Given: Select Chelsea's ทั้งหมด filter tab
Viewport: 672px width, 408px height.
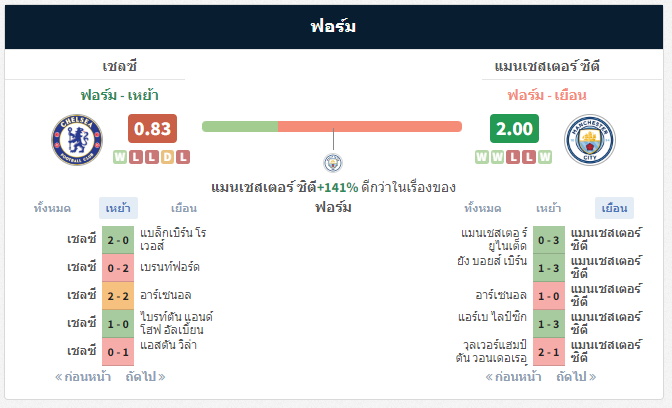Looking at the screenshot, I should point(52,208).
